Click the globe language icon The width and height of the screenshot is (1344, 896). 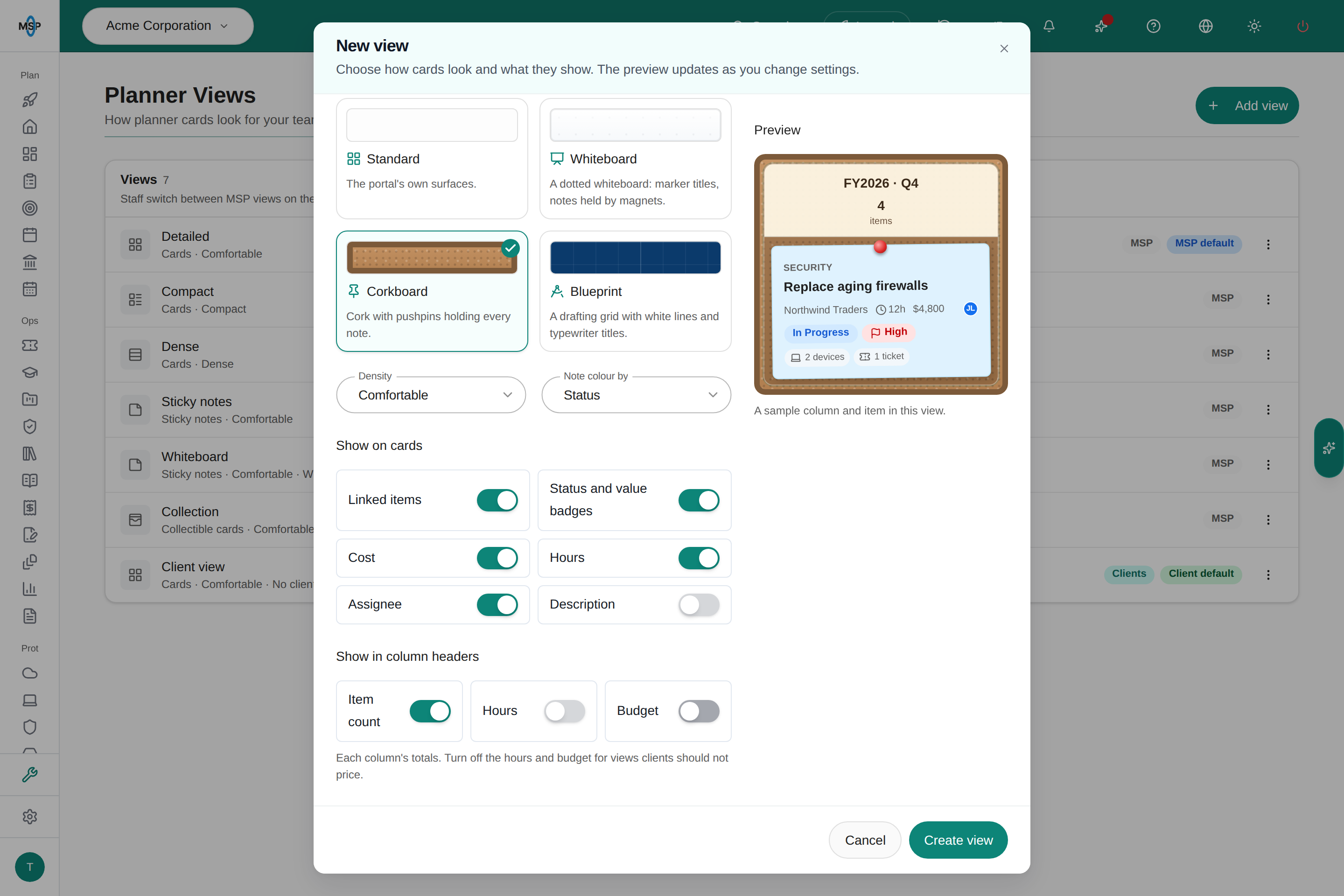(x=1206, y=26)
